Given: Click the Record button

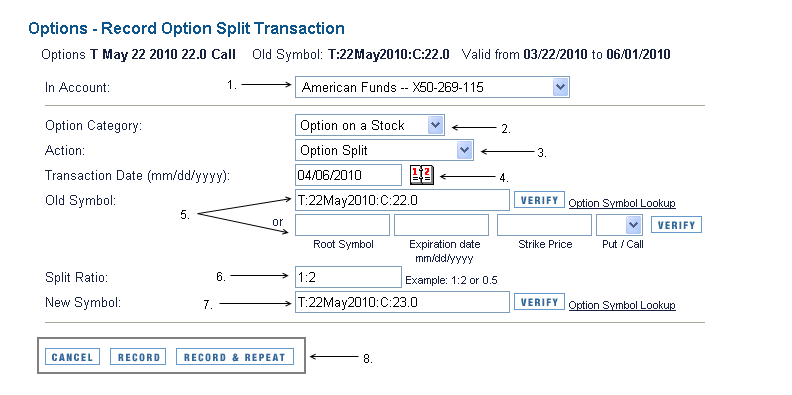Looking at the screenshot, I should pyautogui.click(x=138, y=357).
